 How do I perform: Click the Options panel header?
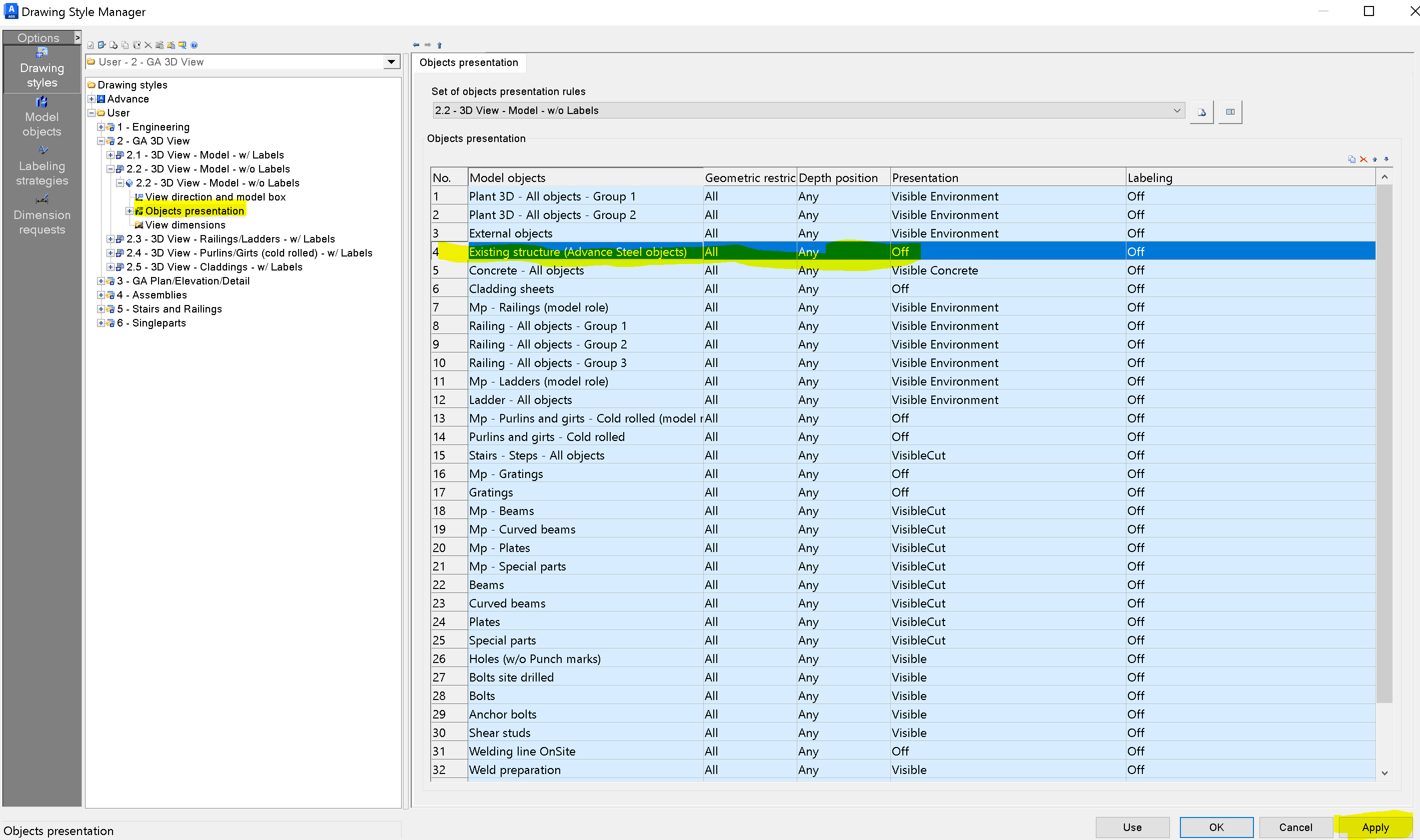point(38,37)
